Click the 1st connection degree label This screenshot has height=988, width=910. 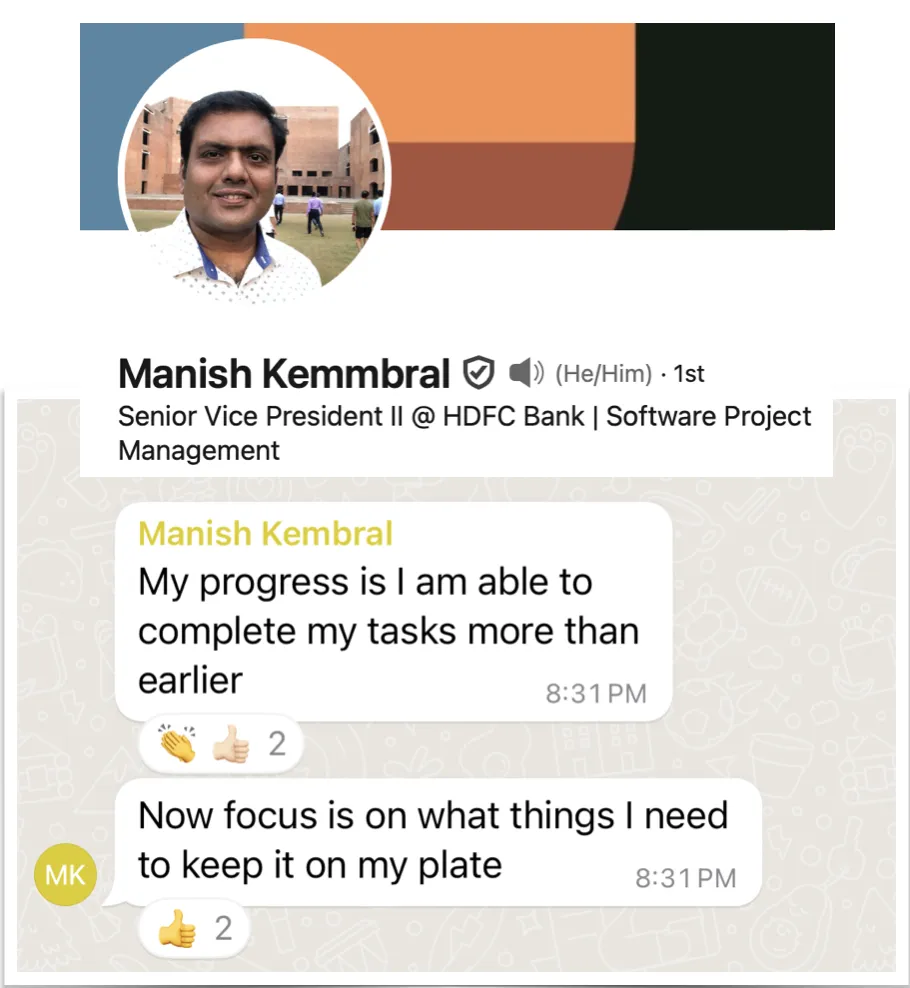tap(689, 374)
